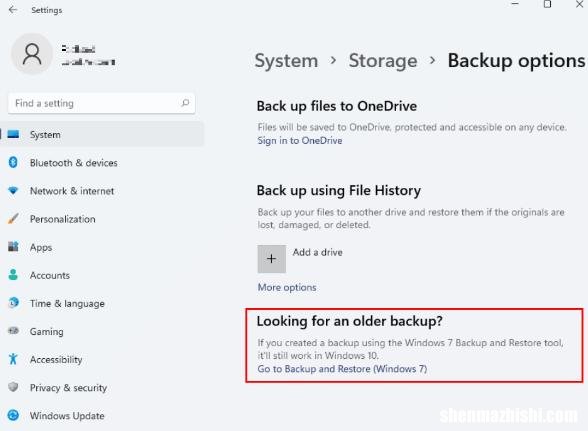
Task: Click the Personalization paintbrush icon
Action: pos(13,219)
